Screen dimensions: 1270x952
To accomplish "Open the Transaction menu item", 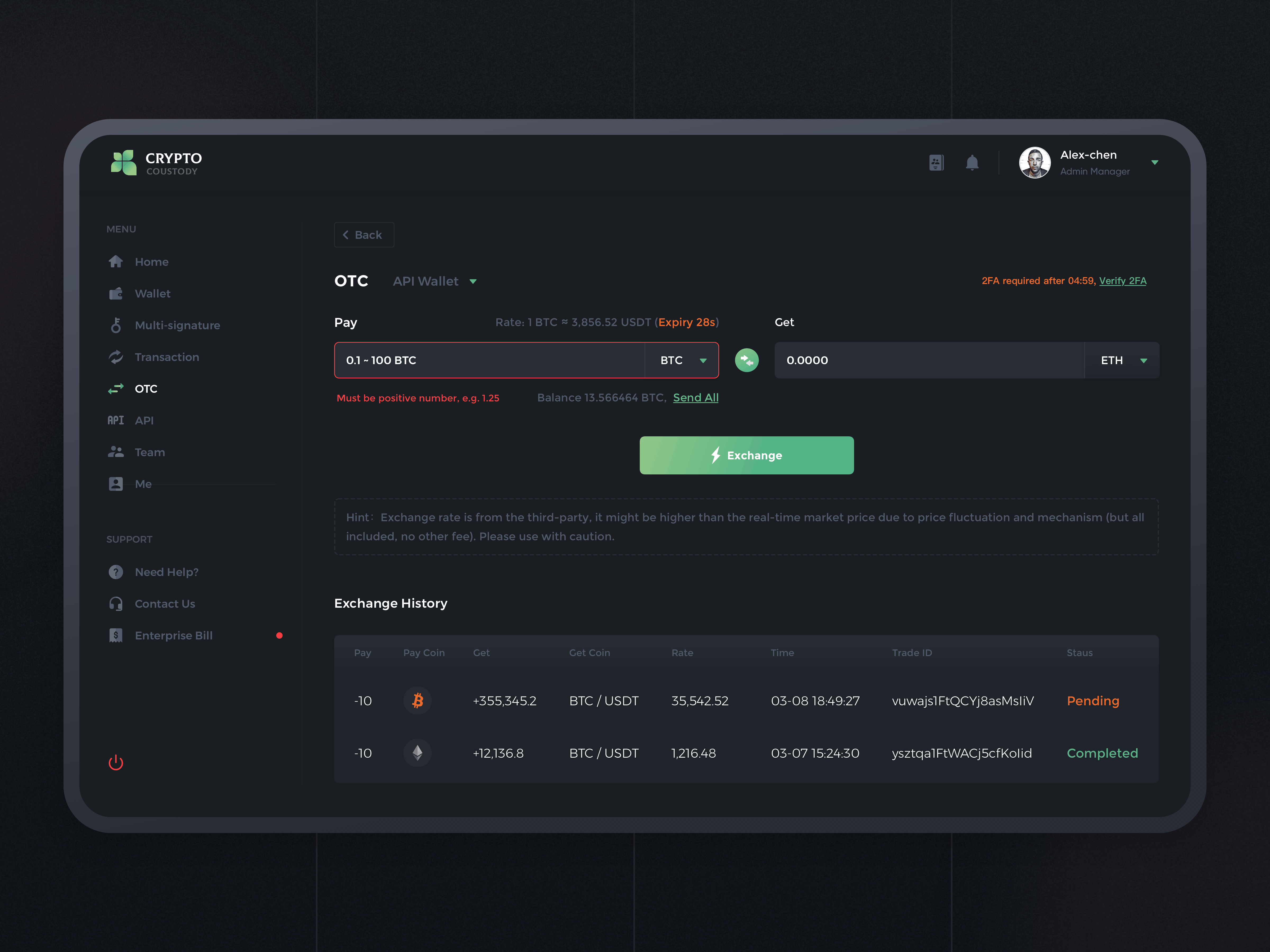I will tap(166, 357).
